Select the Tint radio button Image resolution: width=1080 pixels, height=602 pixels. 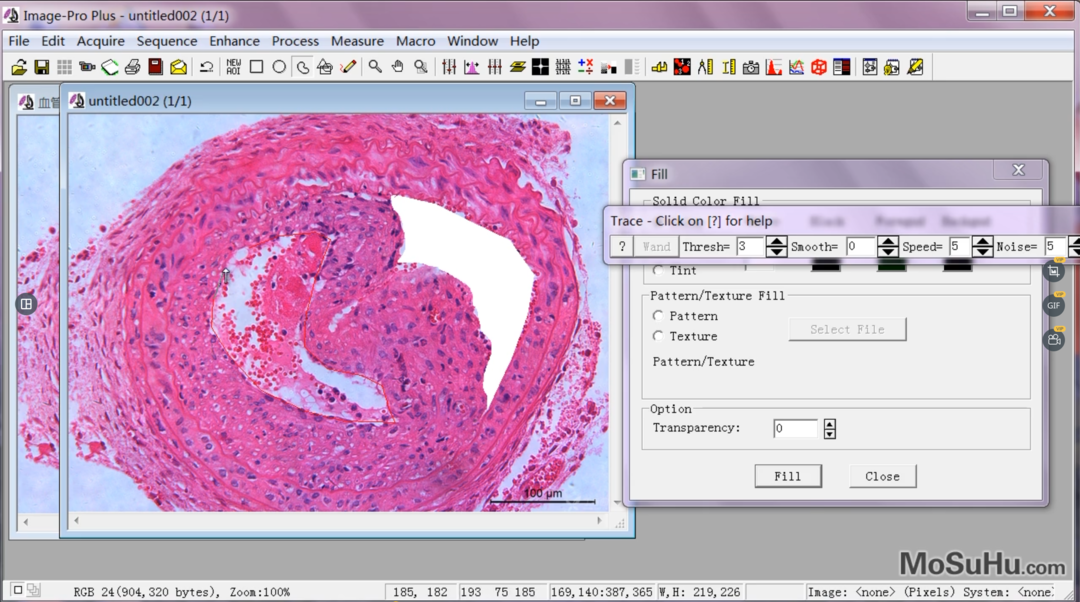(x=658, y=271)
